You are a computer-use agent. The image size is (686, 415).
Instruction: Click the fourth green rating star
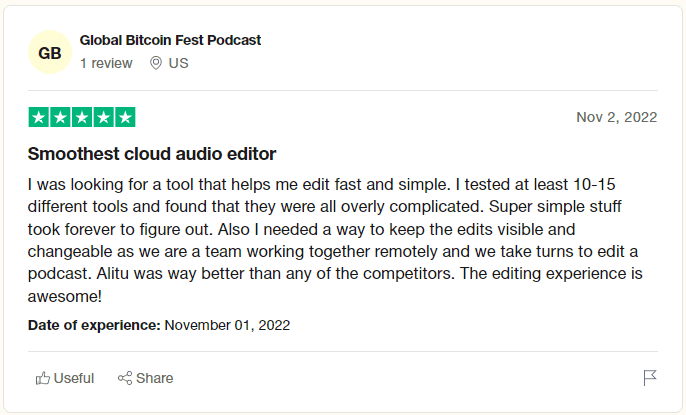(x=103, y=117)
